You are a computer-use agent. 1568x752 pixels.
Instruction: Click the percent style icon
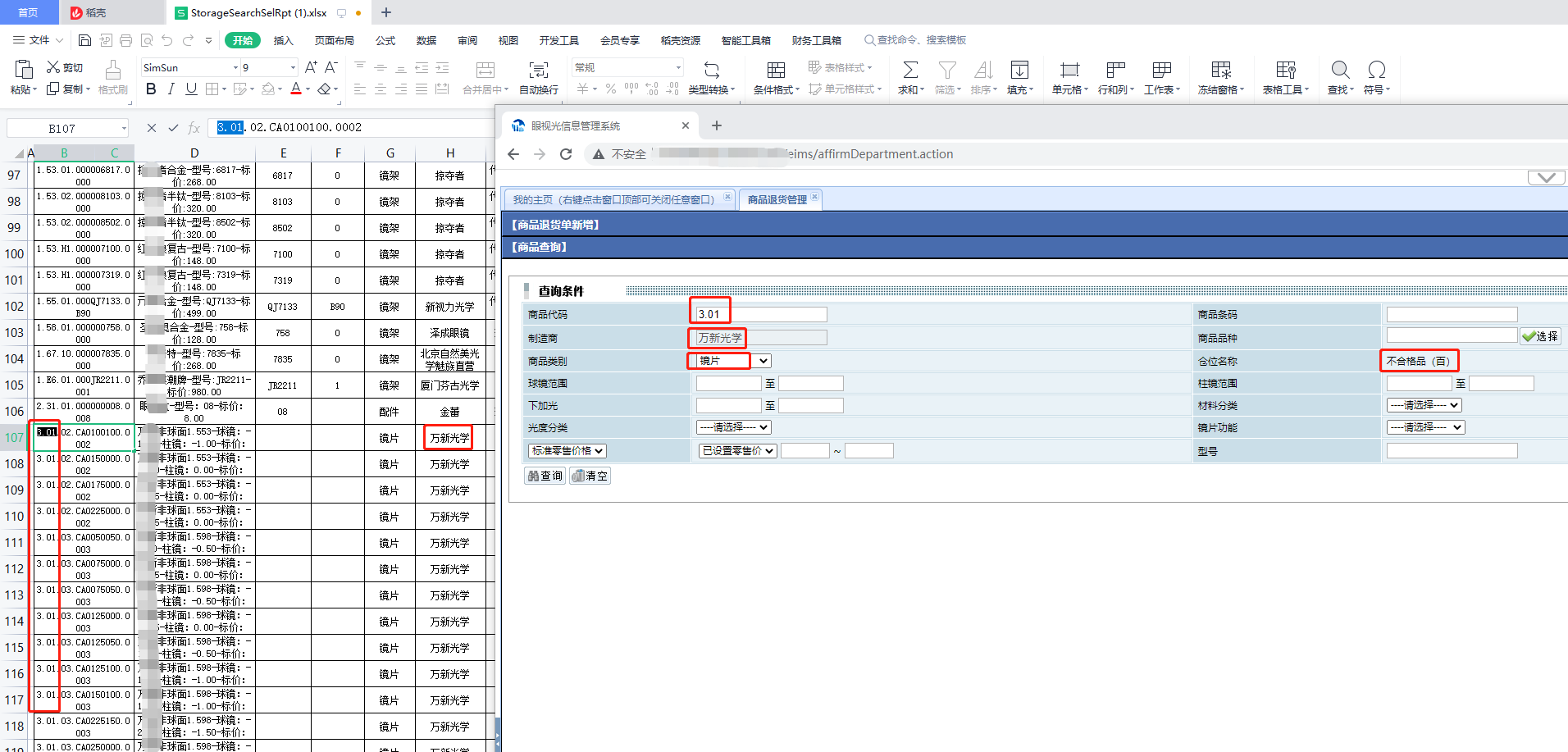pos(610,89)
